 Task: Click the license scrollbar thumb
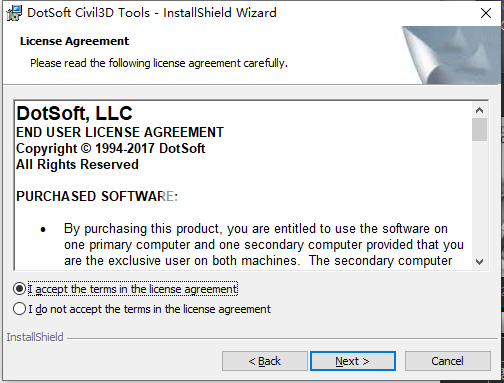[479, 129]
